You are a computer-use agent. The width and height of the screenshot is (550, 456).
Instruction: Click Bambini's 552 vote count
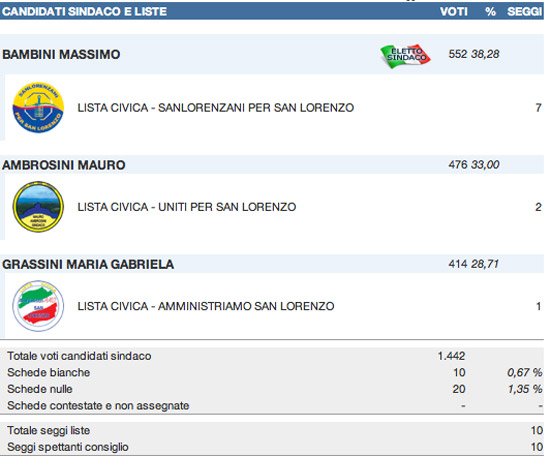coord(458,54)
